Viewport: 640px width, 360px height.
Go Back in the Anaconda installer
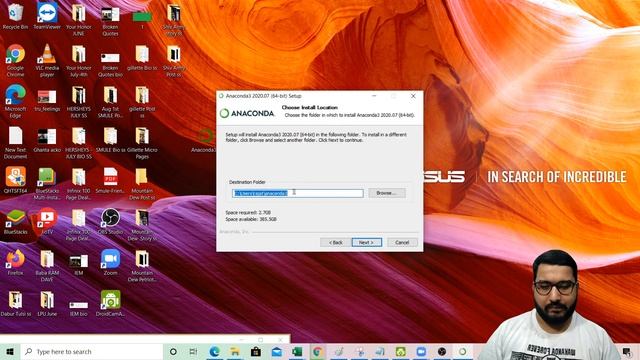[336, 242]
